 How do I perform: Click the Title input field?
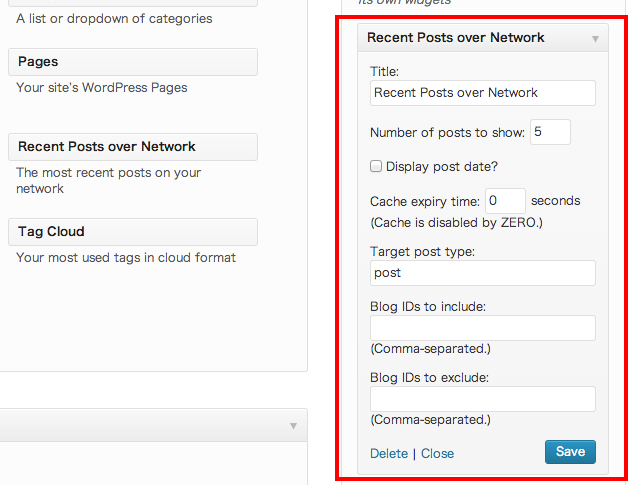[x=482, y=93]
